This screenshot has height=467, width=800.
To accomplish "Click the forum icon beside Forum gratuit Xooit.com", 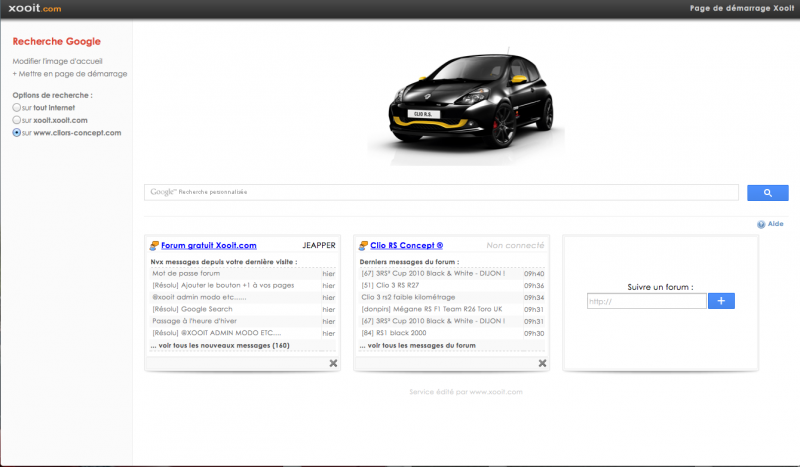I will tap(154, 245).
